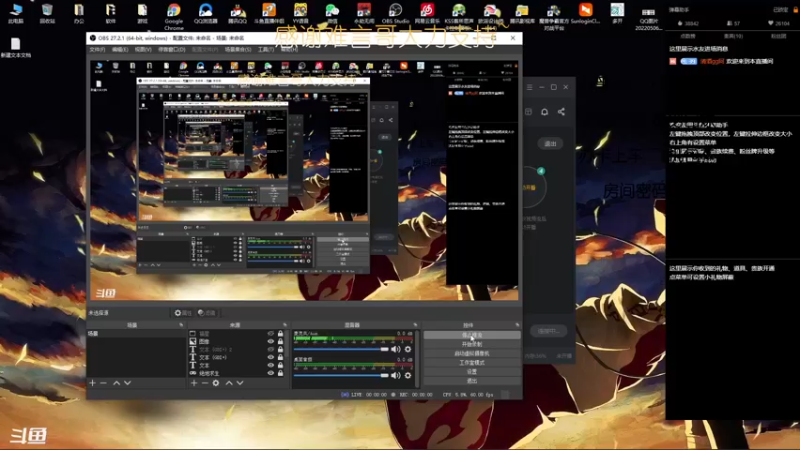Image resolution: width=800 pixels, height=450 pixels.
Task: Open 腾讯QQ desktop icon
Action: pyautogui.click(x=237, y=14)
